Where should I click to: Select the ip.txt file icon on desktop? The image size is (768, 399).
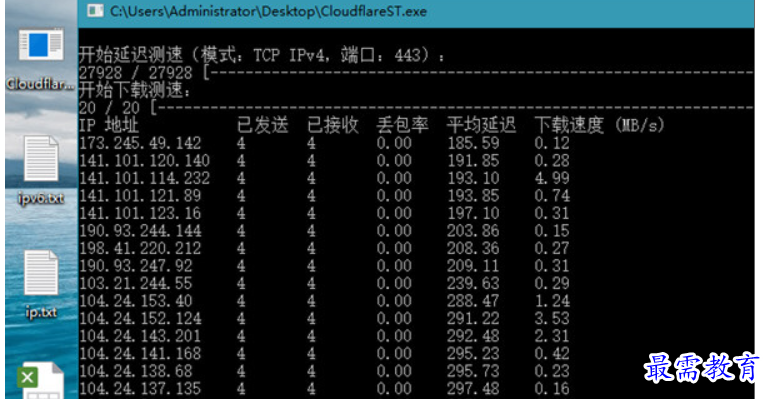[41, 274]
